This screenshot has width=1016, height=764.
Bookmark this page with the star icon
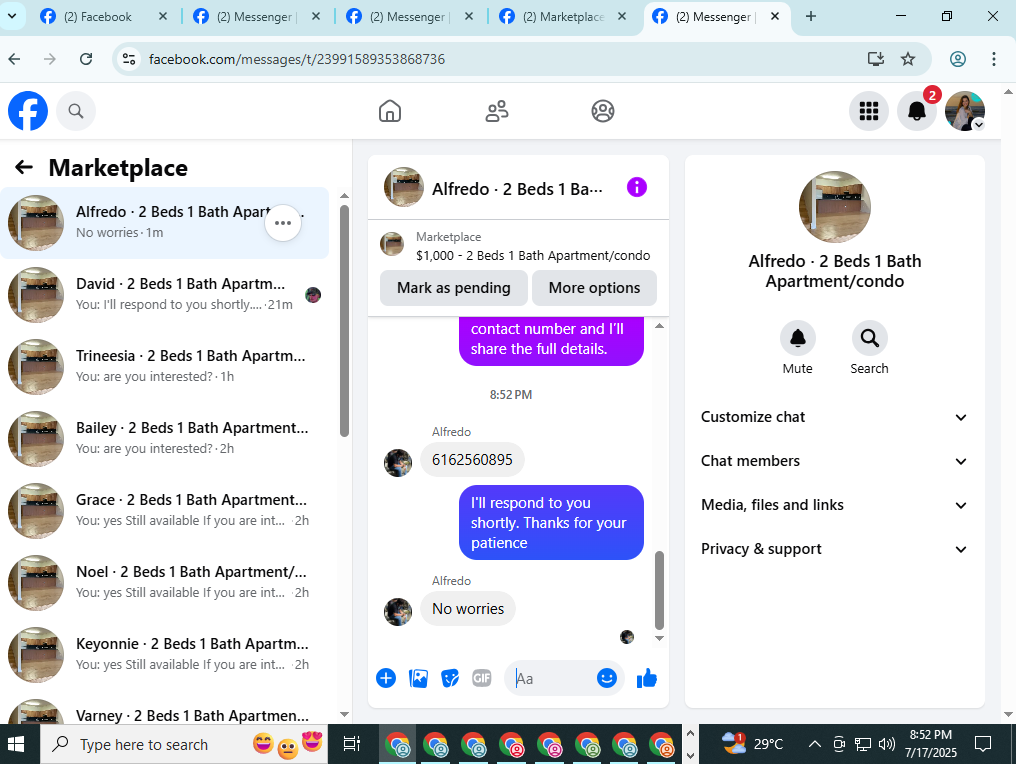[x=908, y=59]
